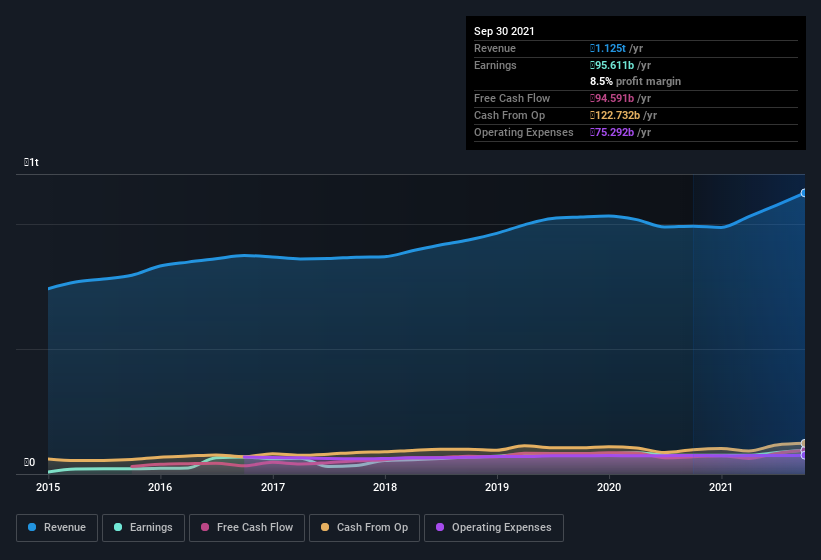Select the 2016 x-axis label
Viewport: 821px width, 560px height.
160,487
